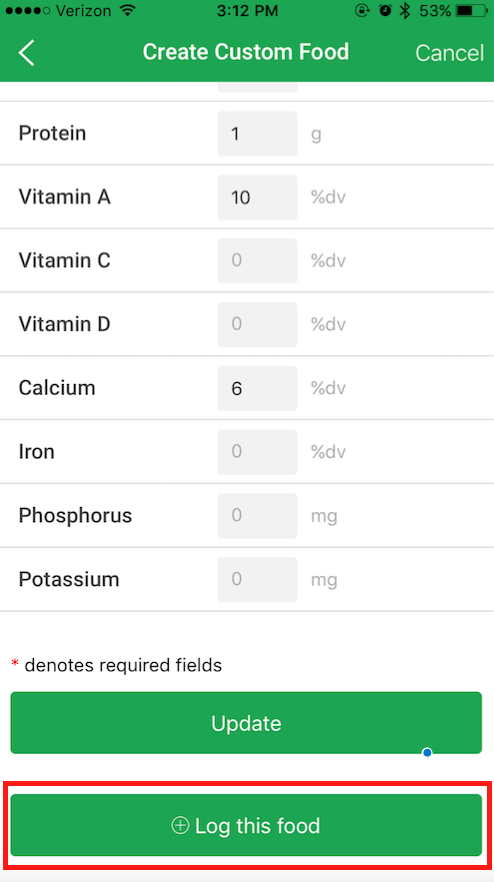Tap the blue dot below Update button
Image resolution: width=494 pixels, height=882 pixels.
point(427,752)
